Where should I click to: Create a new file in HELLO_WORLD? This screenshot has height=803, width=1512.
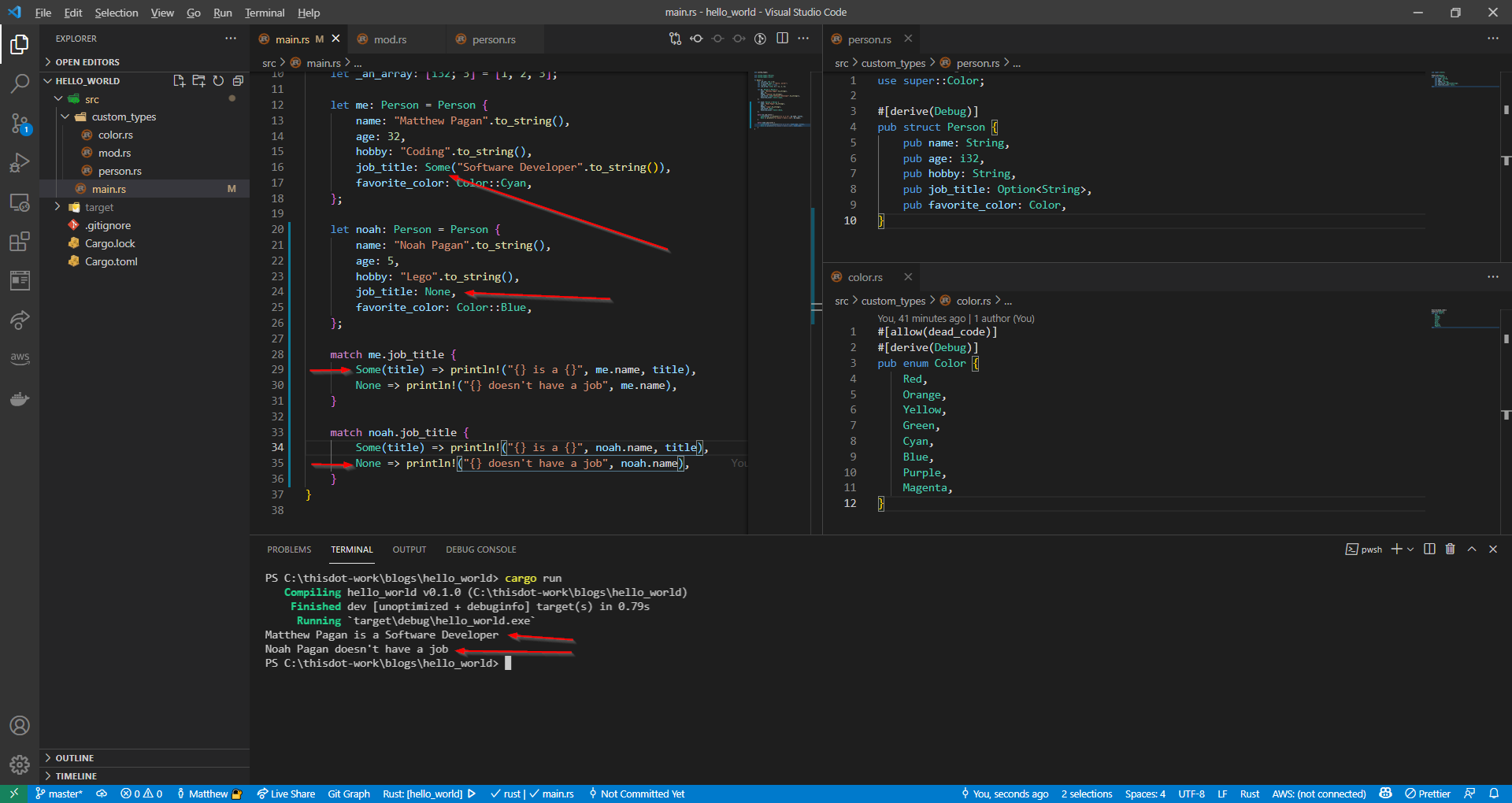coord(179,80)
